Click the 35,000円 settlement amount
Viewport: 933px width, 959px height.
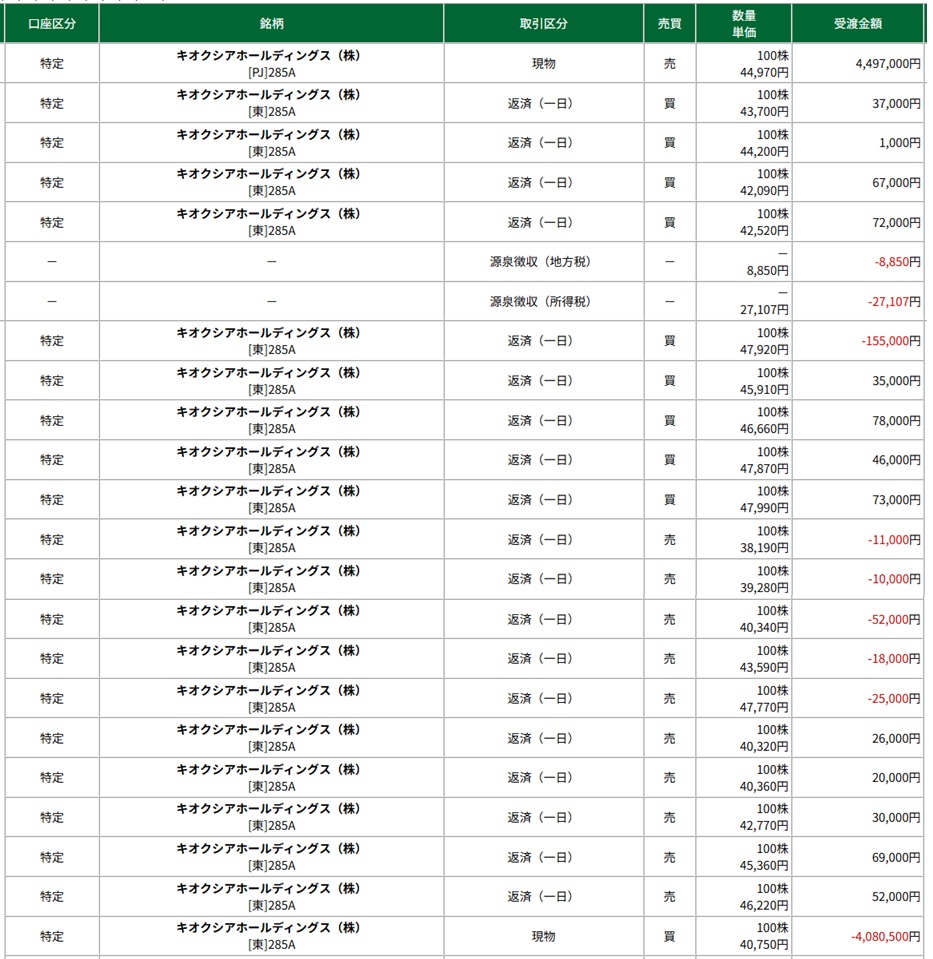[x=896, y=380]
